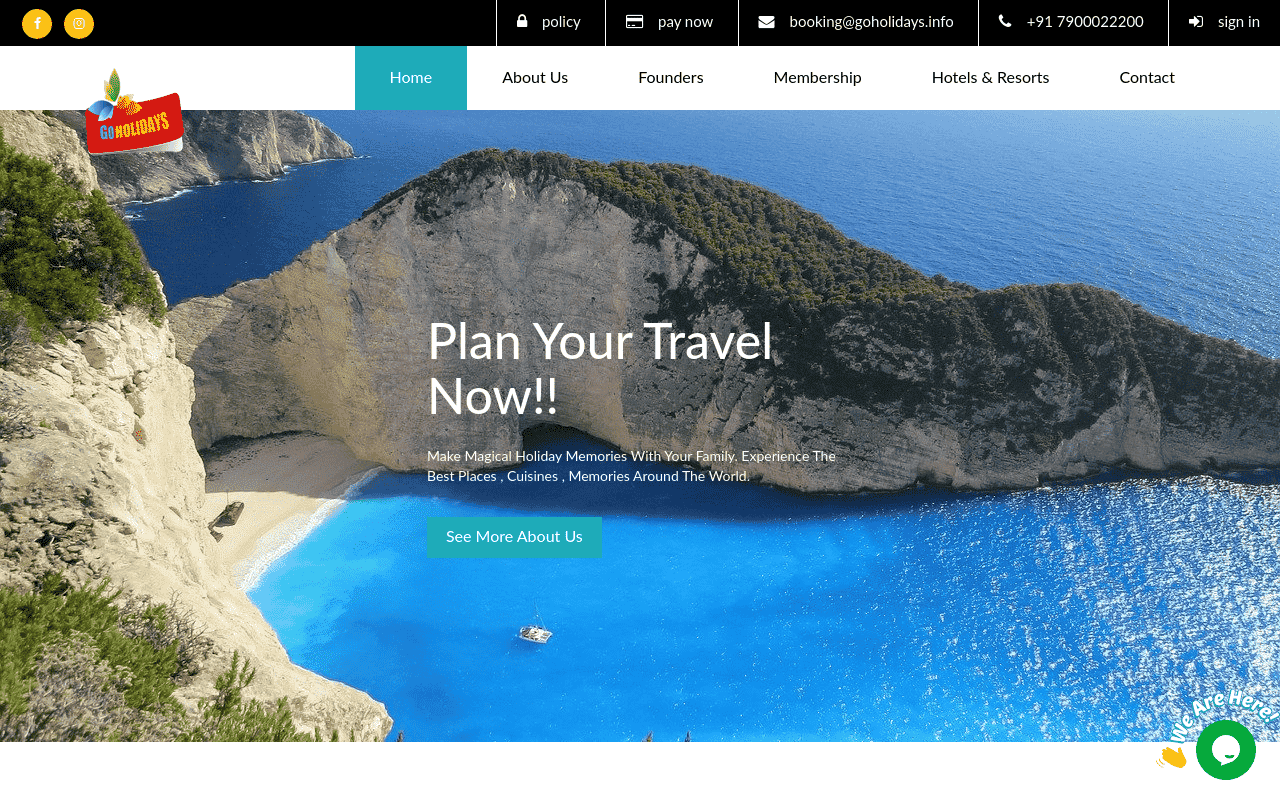Image resolution: width=1280 pixels, height=800 pixels.
Task: Click the booking@goholidays.info email link
Action: 871,22
